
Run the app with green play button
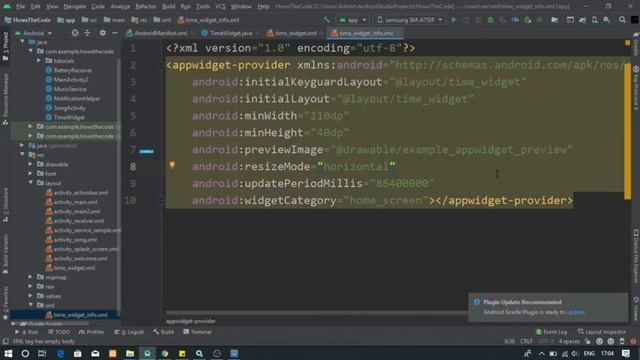pyautogui.click(x=454, y=20)
